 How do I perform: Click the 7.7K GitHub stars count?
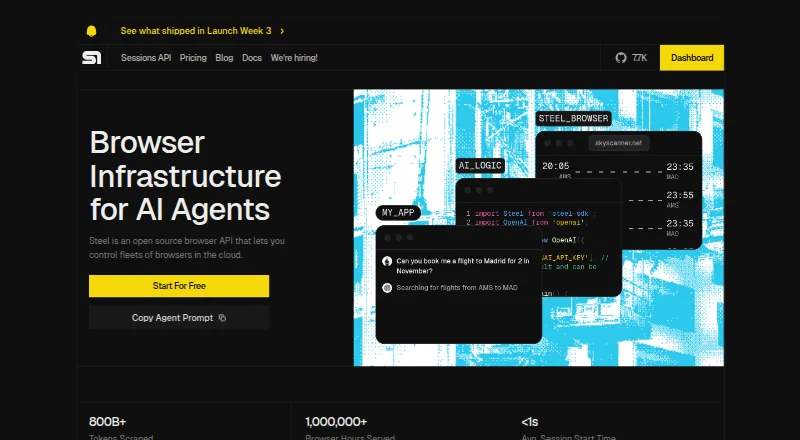639,58
